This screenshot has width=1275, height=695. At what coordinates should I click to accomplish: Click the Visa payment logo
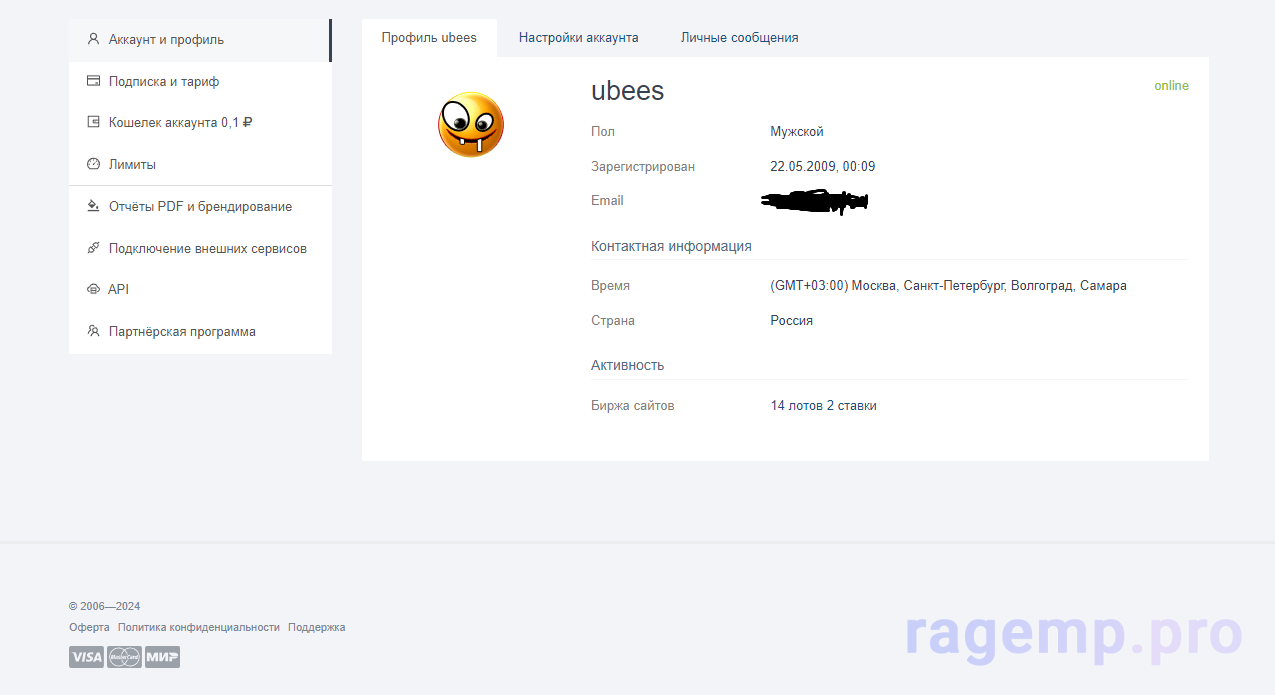pos(86,657)
